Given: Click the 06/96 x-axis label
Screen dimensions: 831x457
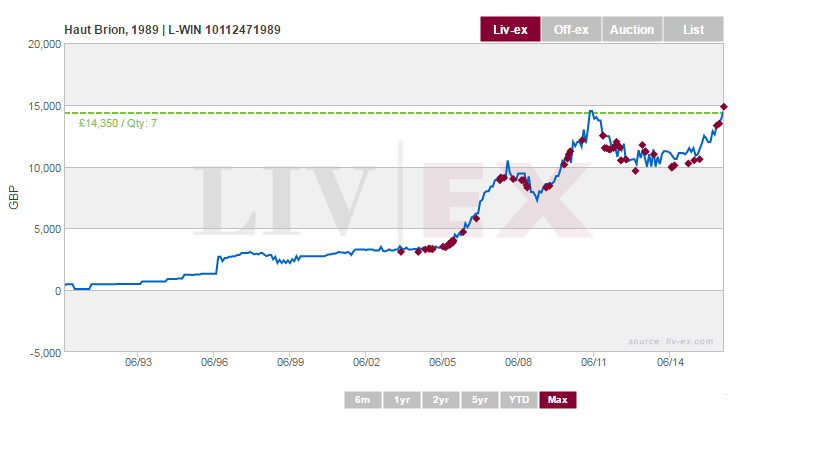Looking at the screenshot, I should pyautogui.click(x=214, y=362).
